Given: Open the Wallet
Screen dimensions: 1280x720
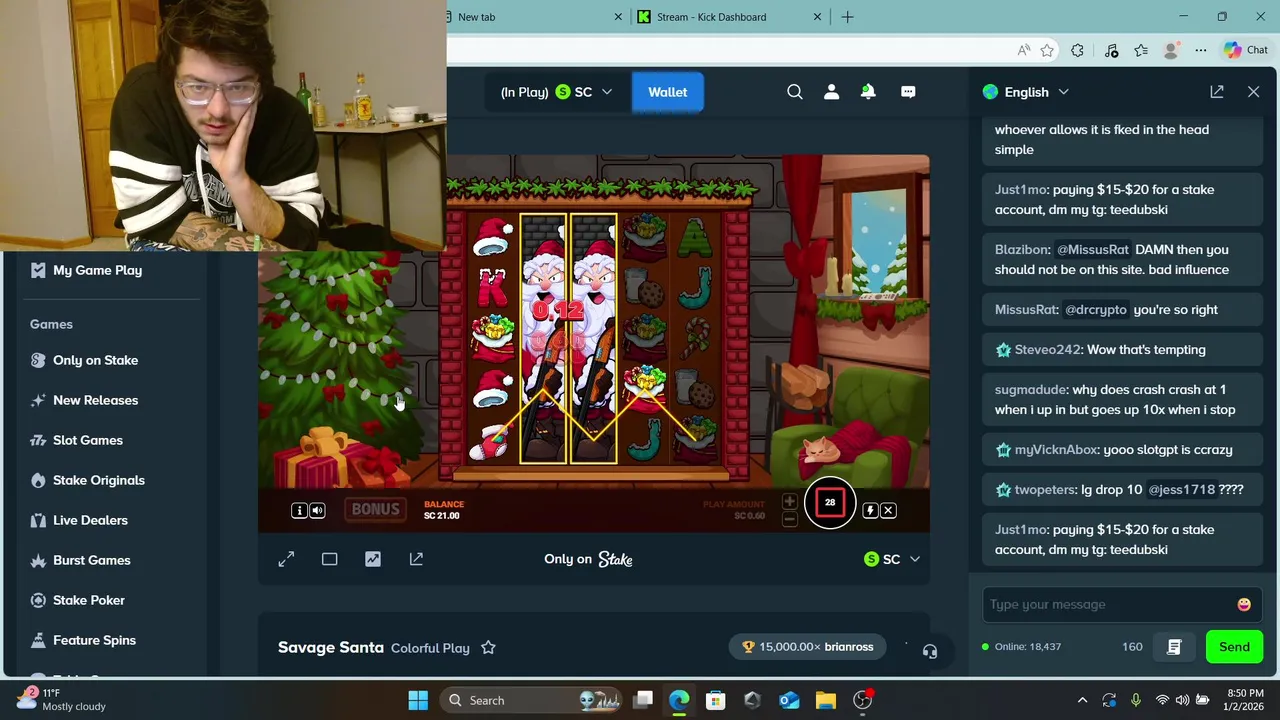Looking at the screenshot, I should pos(667,92).
